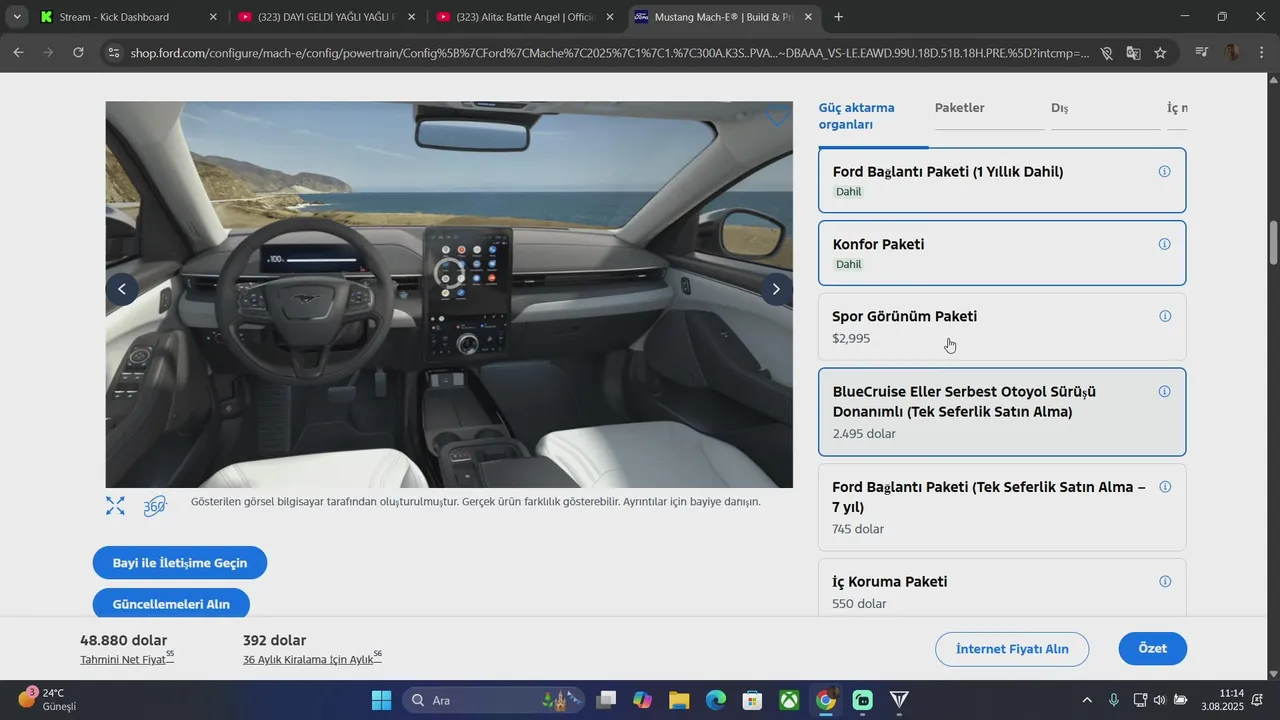Open info for Ford Bağlantı Paketi (1 Yıllık Dahil)
The image size is (1280, 720).
tap(1164, 172)
